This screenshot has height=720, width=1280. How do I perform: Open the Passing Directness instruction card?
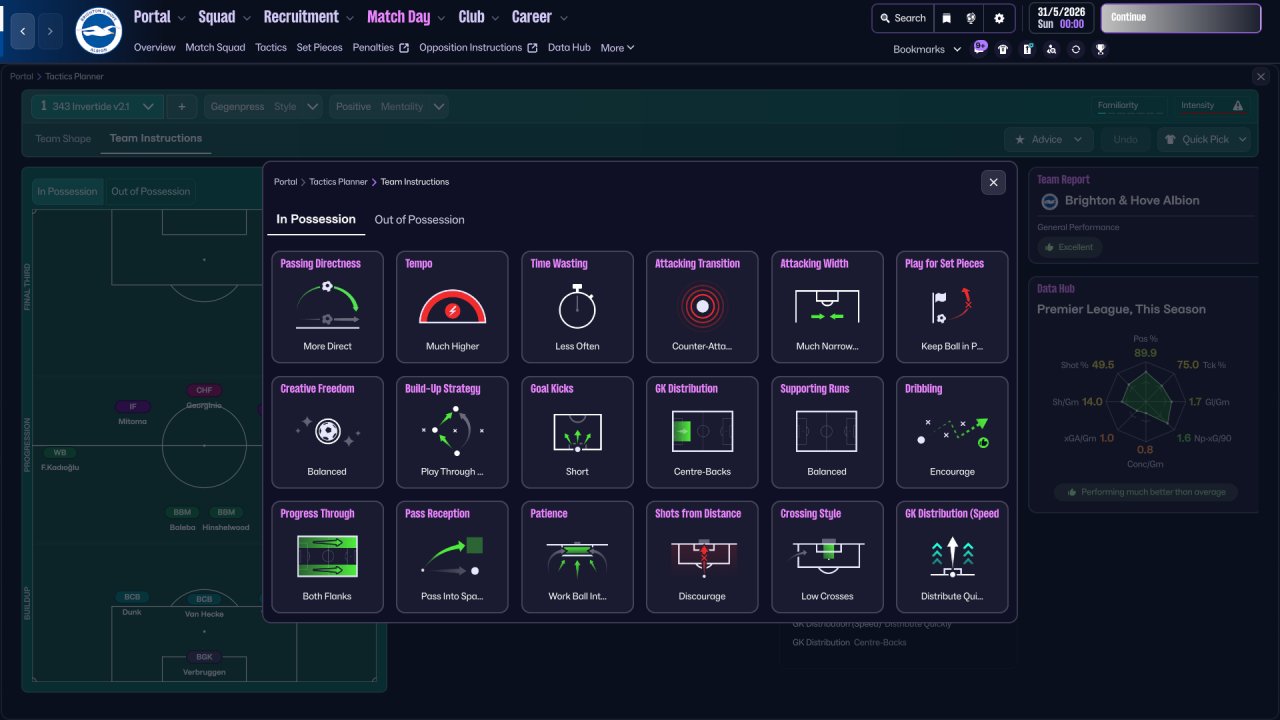[x=327, y=307]
